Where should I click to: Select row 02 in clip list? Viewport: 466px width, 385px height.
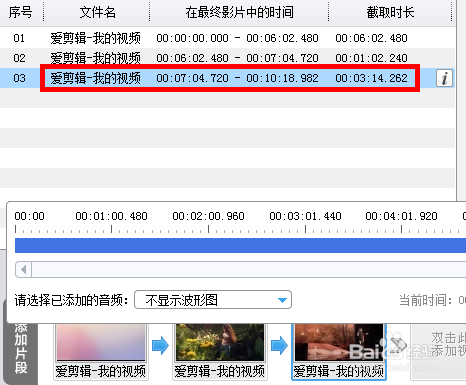228,58
